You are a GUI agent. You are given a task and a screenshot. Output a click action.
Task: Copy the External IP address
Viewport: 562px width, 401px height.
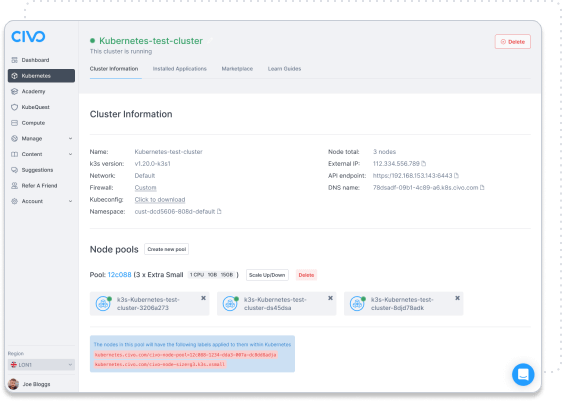(424, 164)
